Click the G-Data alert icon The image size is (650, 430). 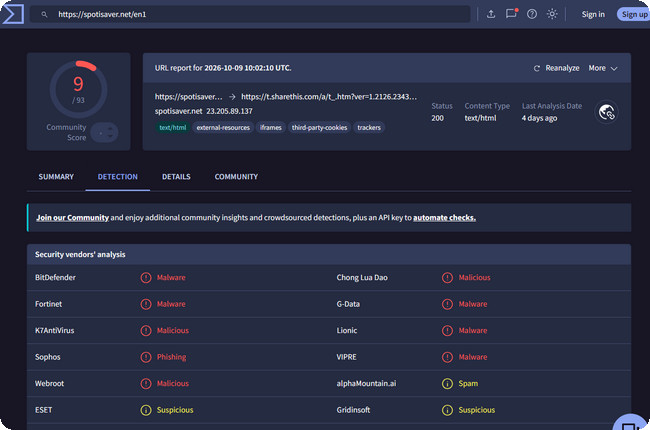pyautogui.click(x=447, y=304)
